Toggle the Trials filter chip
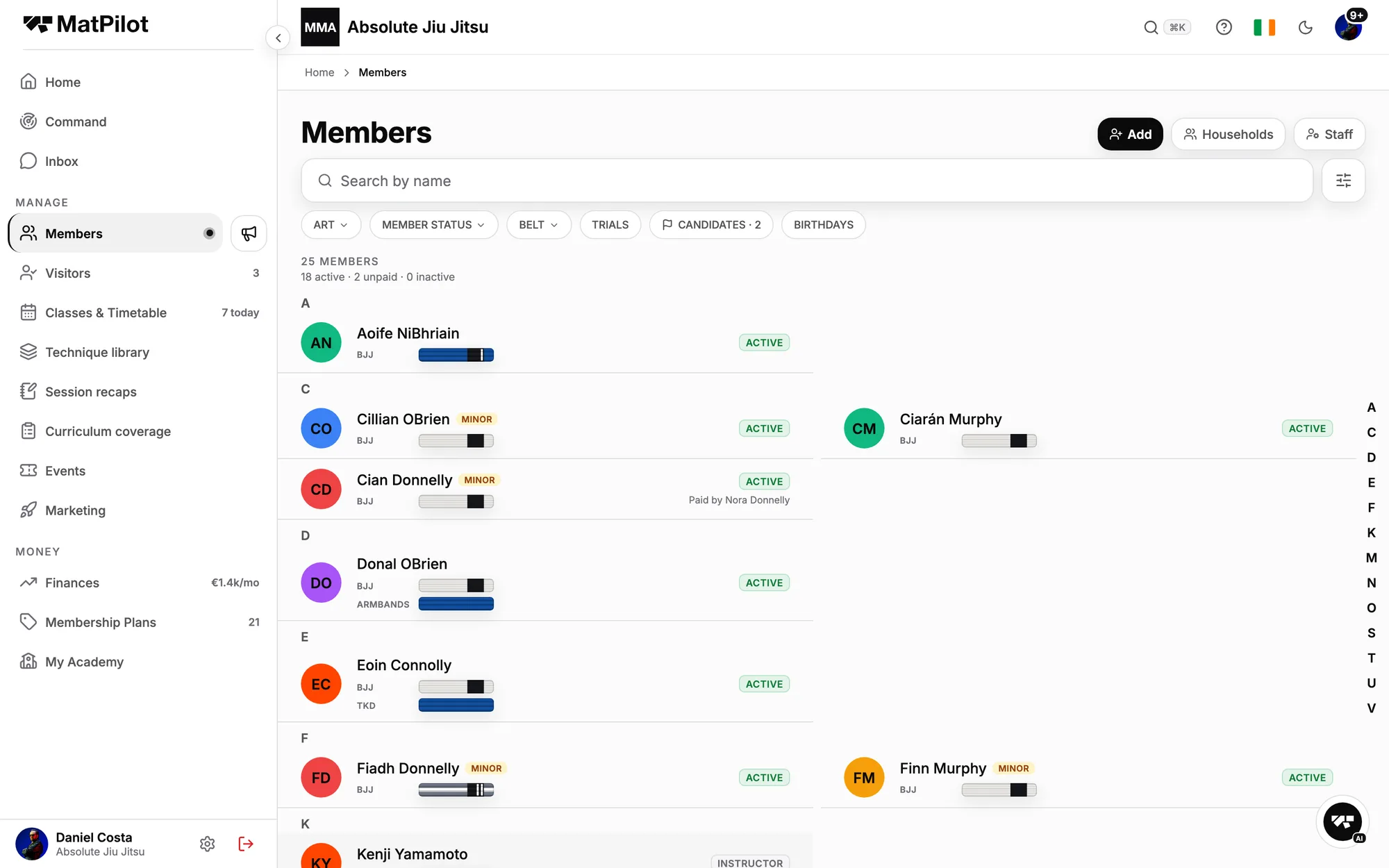Image resolution: width=1389 pixels, height=868 pixels. point(610,225)
